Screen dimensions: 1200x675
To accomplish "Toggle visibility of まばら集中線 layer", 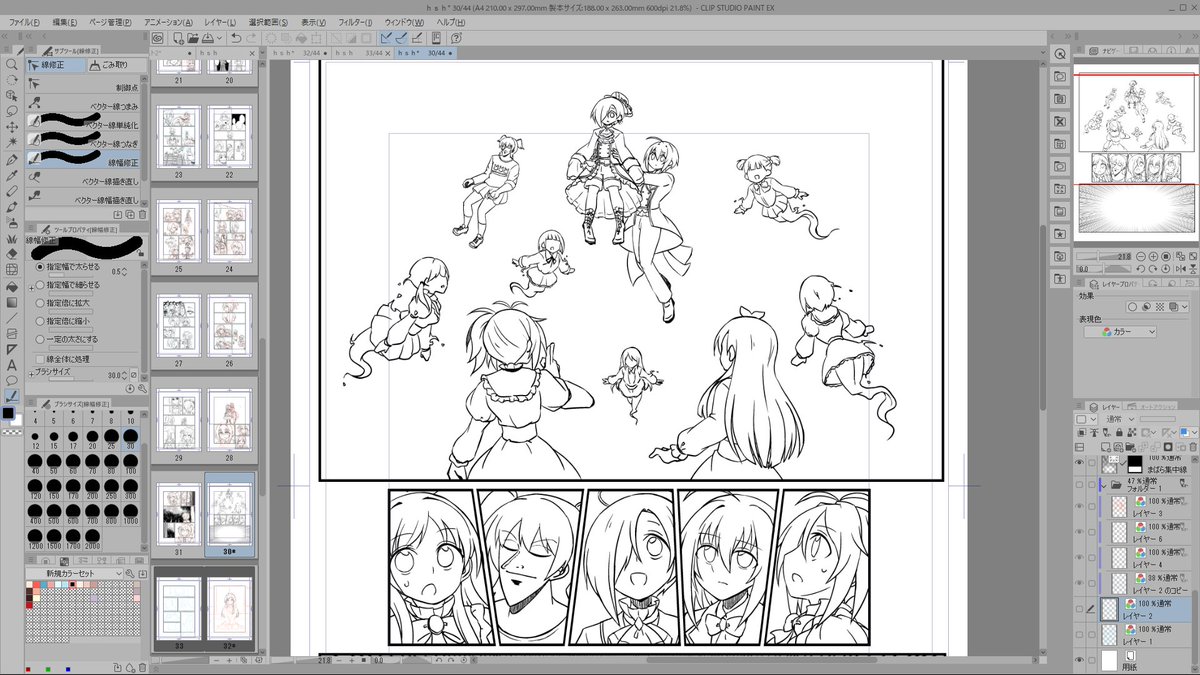I will point(1079,463).
